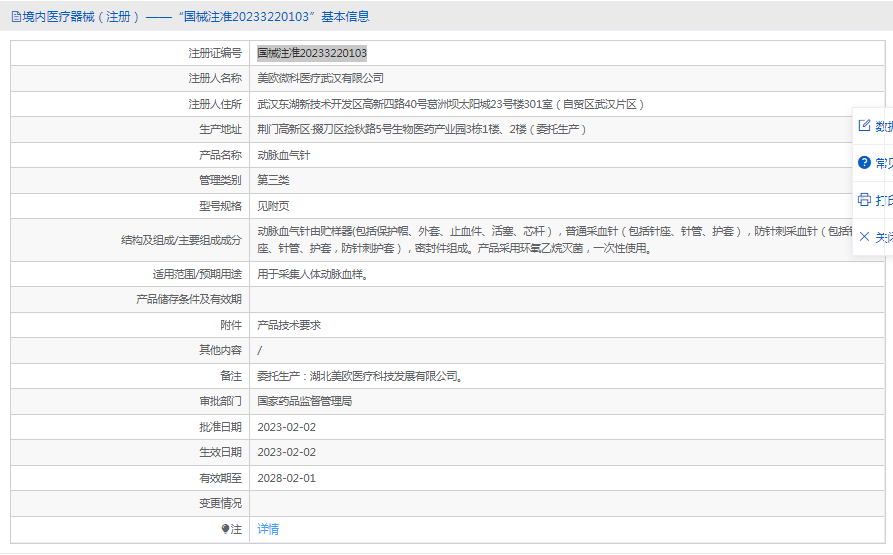
Task: Click the 其他内容 value slash
Action: click(x=260, y=351)
